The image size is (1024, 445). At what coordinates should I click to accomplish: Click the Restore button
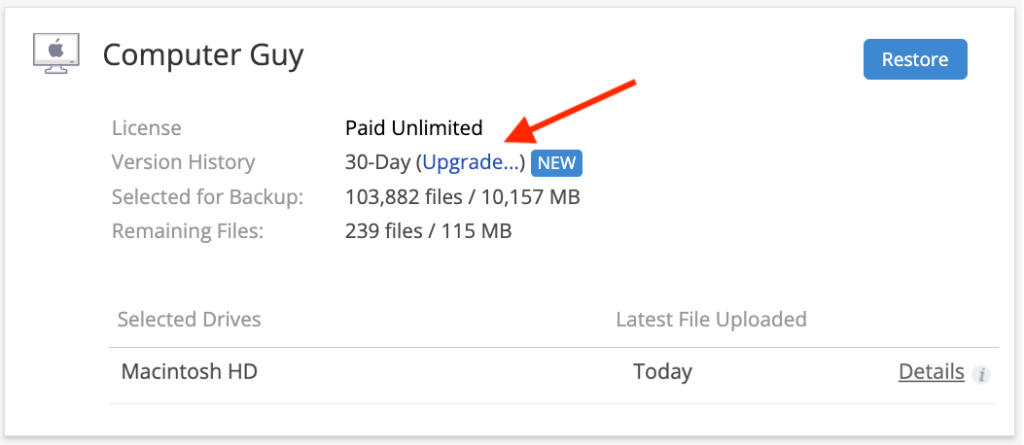coord(915,59)
